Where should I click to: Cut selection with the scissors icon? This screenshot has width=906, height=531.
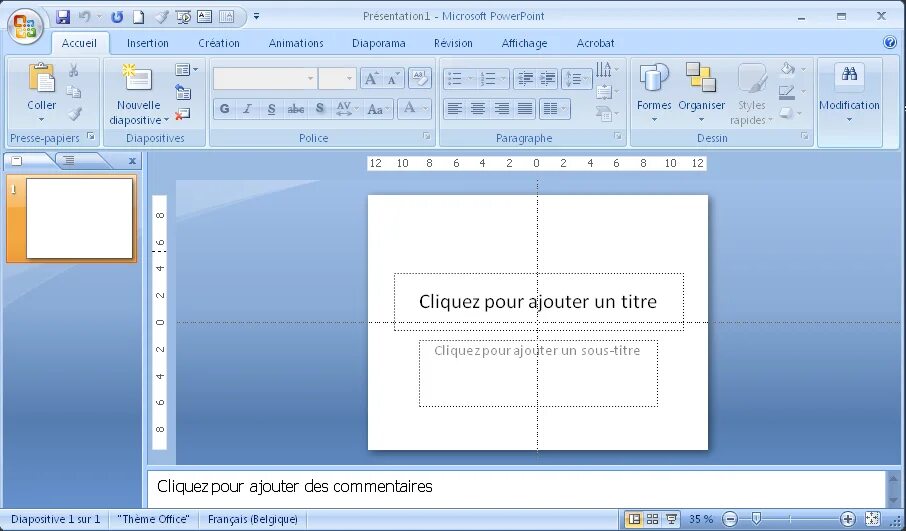73,70
